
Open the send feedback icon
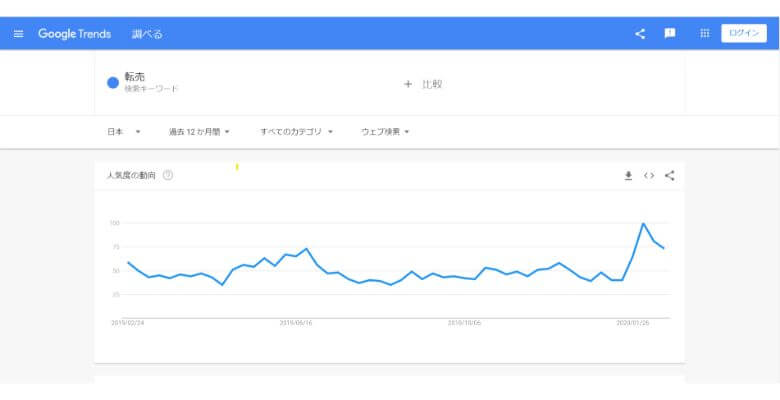(x=670, y=33)
